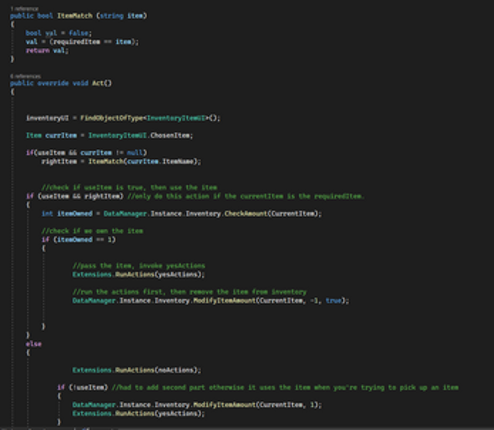Open the '6 references' code lens above Act

26,76
